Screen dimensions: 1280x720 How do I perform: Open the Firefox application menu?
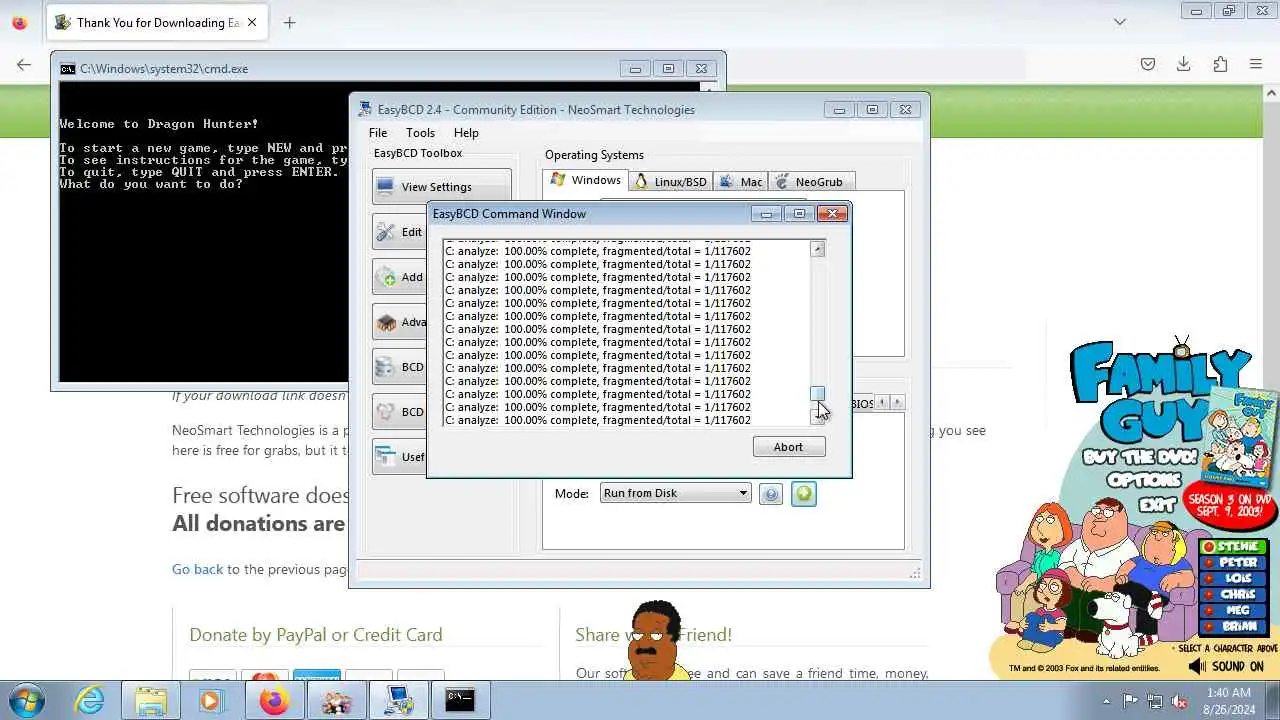coord(1256,64)
